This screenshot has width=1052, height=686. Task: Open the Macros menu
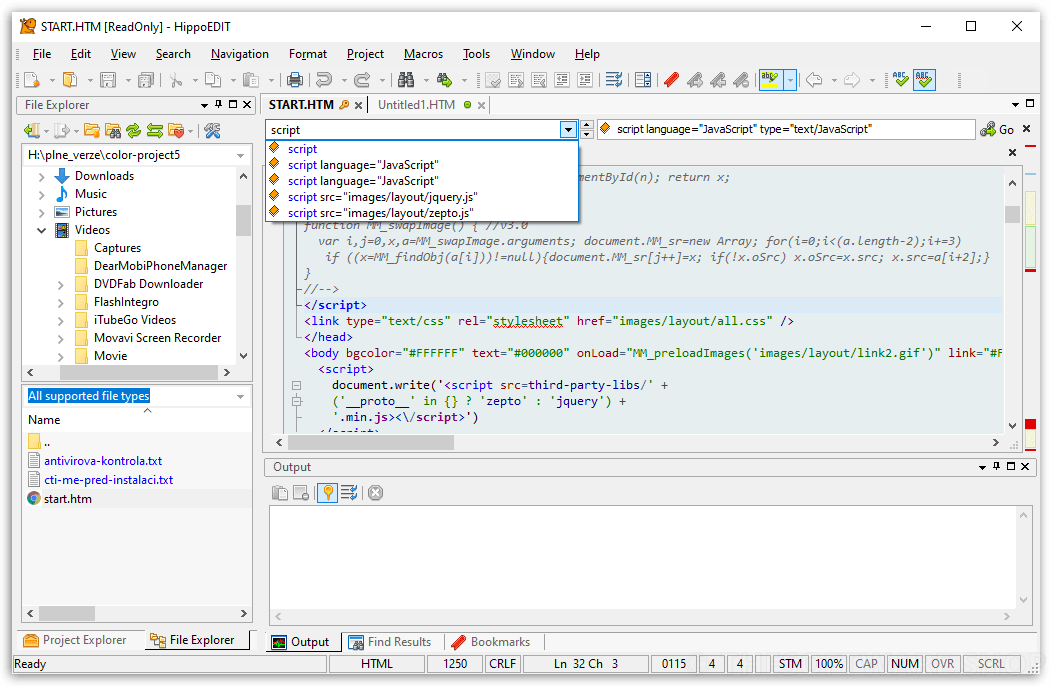[x=423, y=54]
